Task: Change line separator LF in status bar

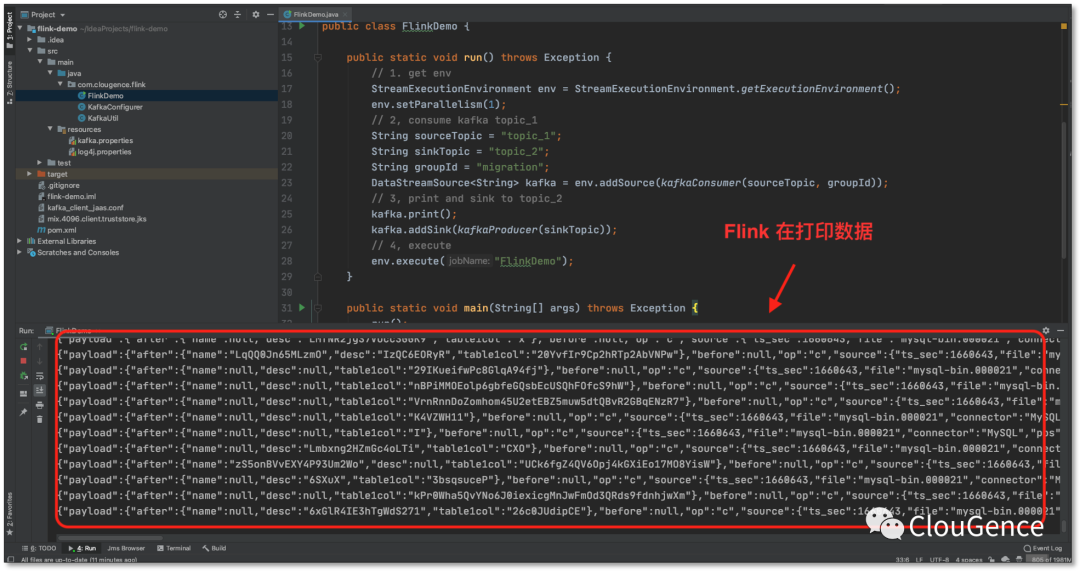Action: click(x=919, y=560)
